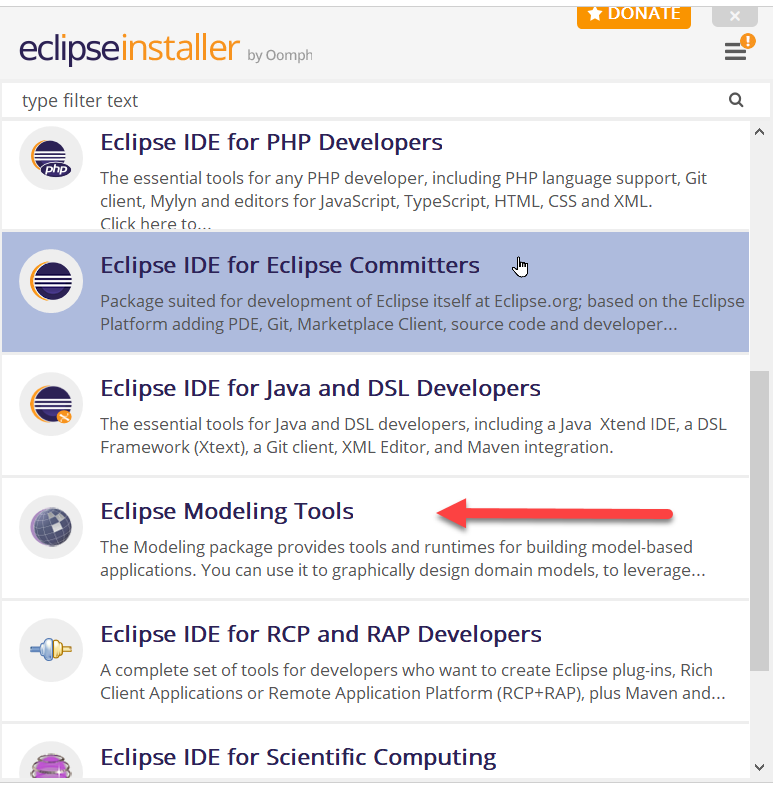The height and width of the screenshot is (790, 773).
Task: Click the RCP and RAP Developers plug icon
Action: coord(51,650)
